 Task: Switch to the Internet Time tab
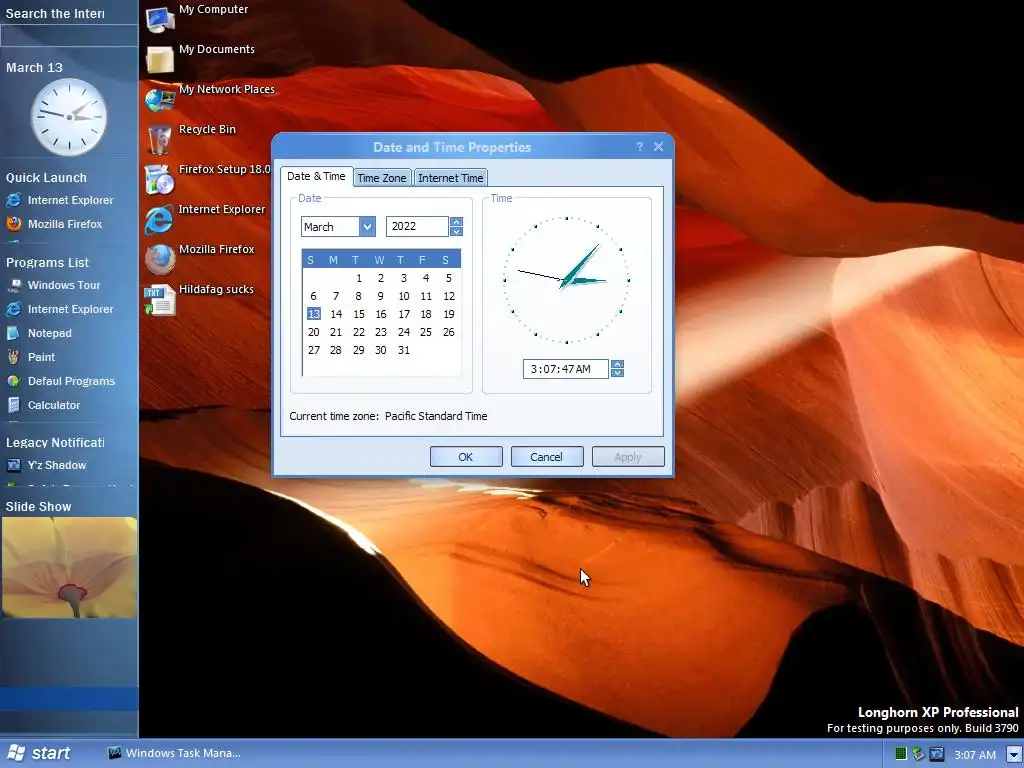pyautogui.click(x=451, y=178)
